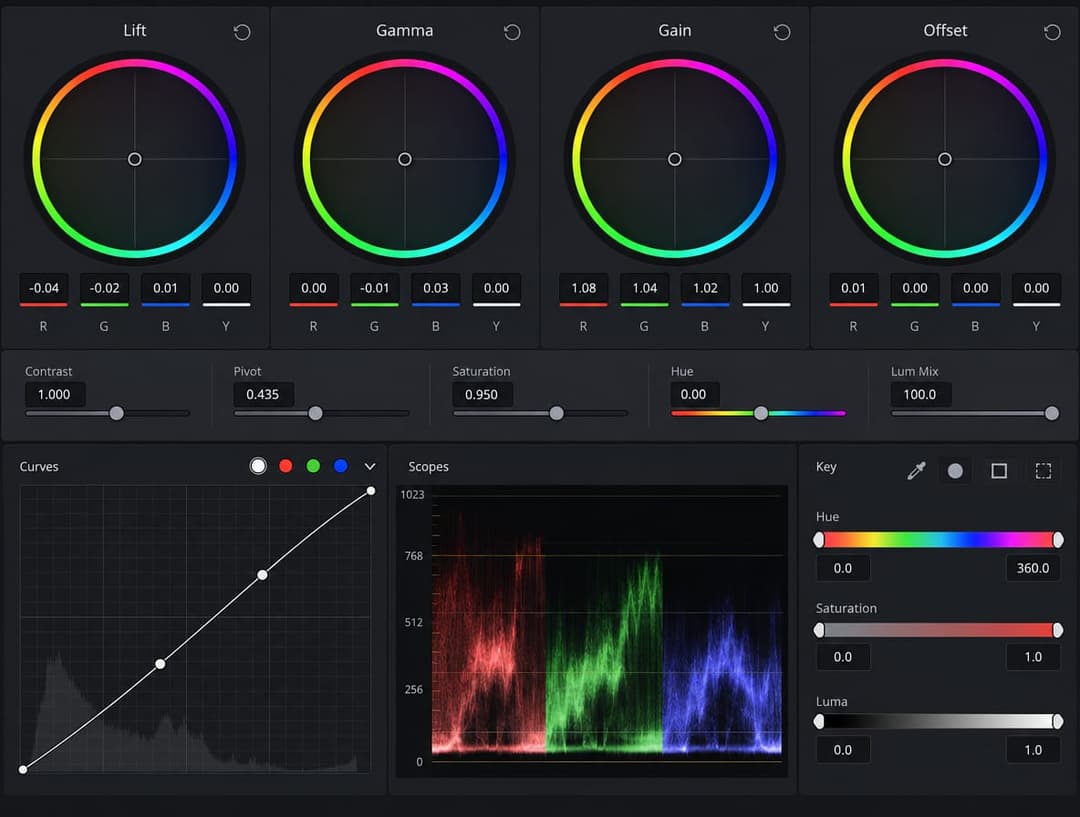Click the Hue value field 0.00
Screen dimensions: 1080x817
[694, 395]
